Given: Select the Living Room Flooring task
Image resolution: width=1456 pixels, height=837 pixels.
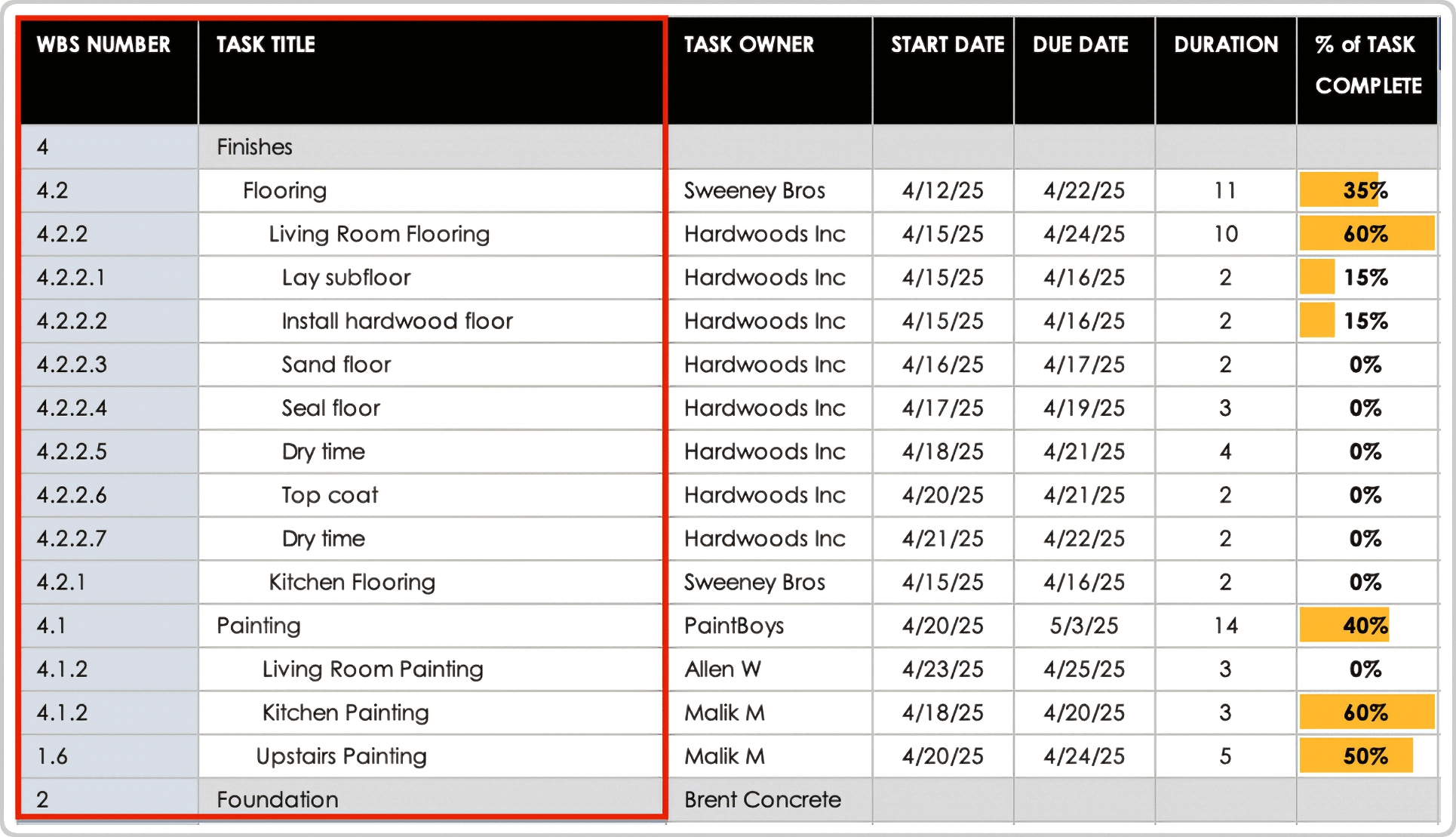Looking at the screenshot, I should coord(379,234).
